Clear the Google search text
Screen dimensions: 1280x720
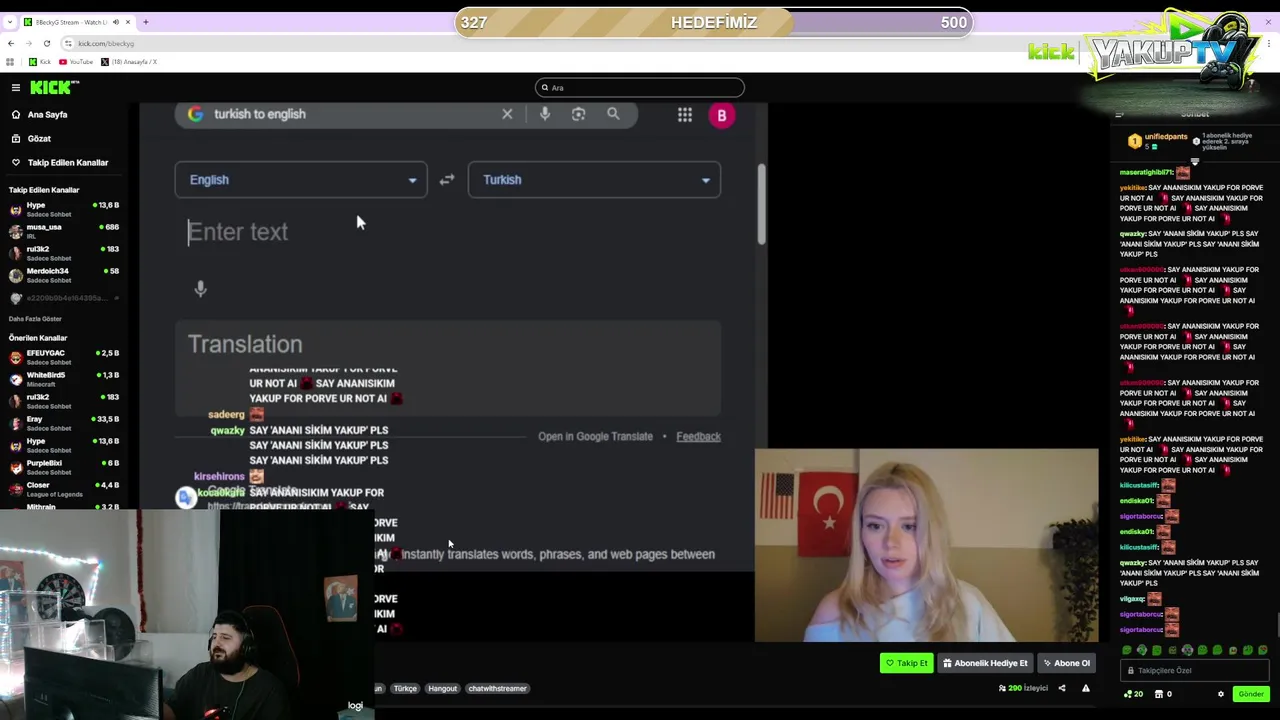pos(507,115)
